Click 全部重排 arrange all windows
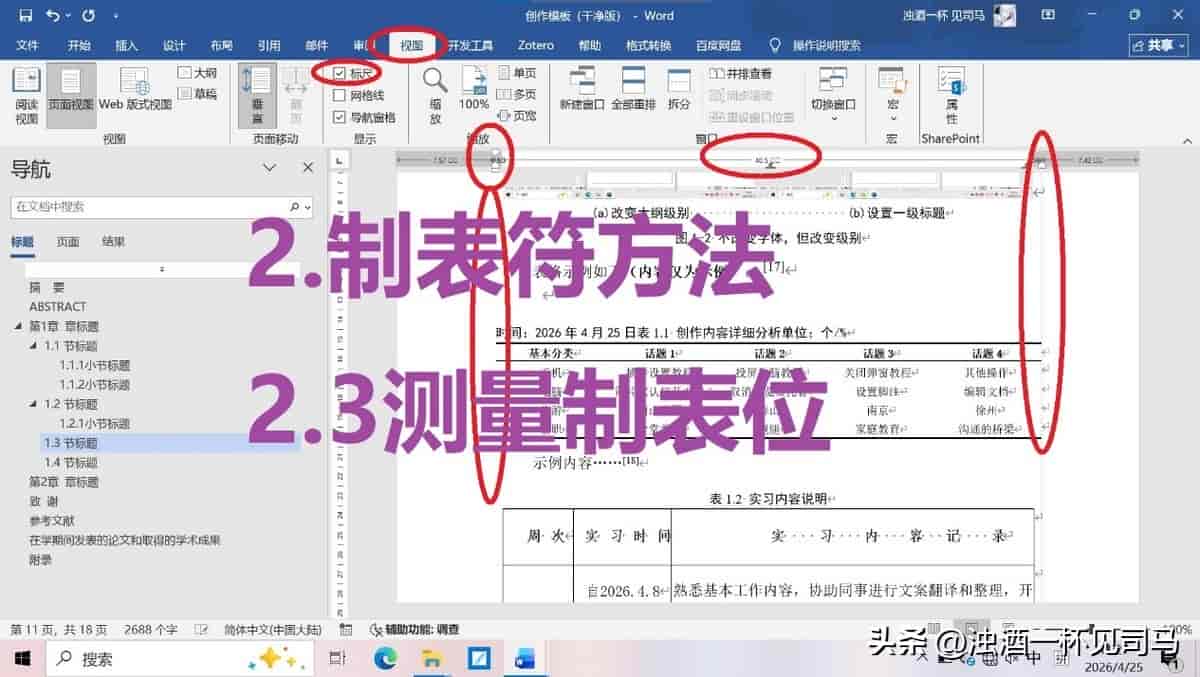Viewport: 1200px width, 677px height. click(633, 89)
